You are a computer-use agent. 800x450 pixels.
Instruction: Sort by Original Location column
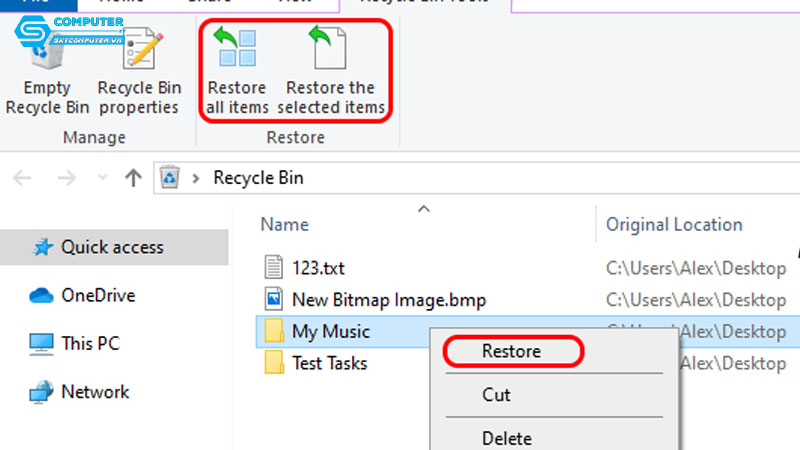(x=674, y=225)
